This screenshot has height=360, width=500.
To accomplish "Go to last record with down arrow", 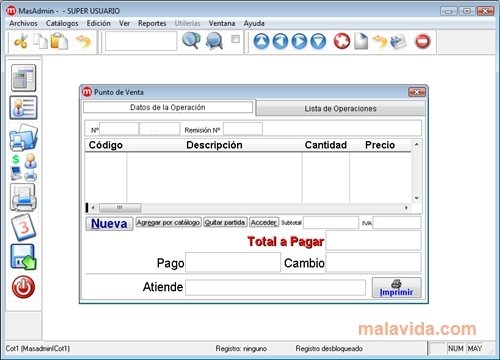I will (x=318, y=42).
